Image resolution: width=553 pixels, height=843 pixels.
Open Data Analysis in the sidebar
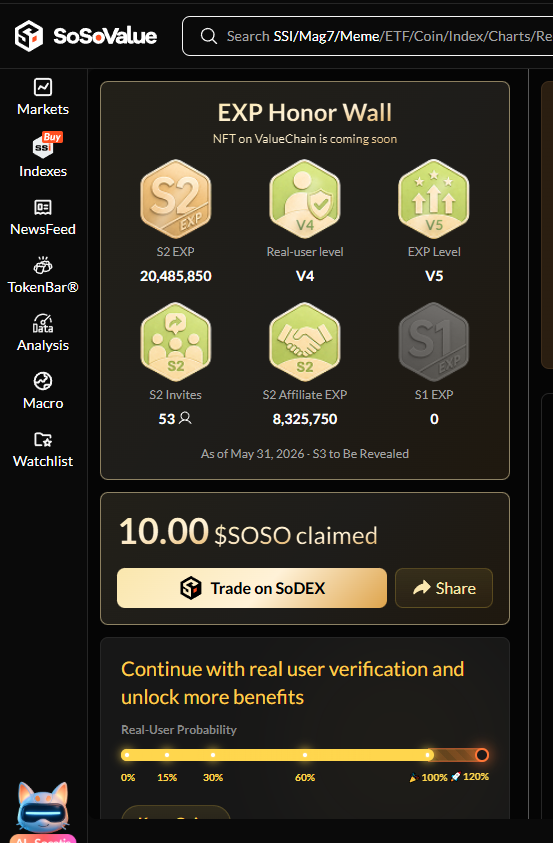43,333
